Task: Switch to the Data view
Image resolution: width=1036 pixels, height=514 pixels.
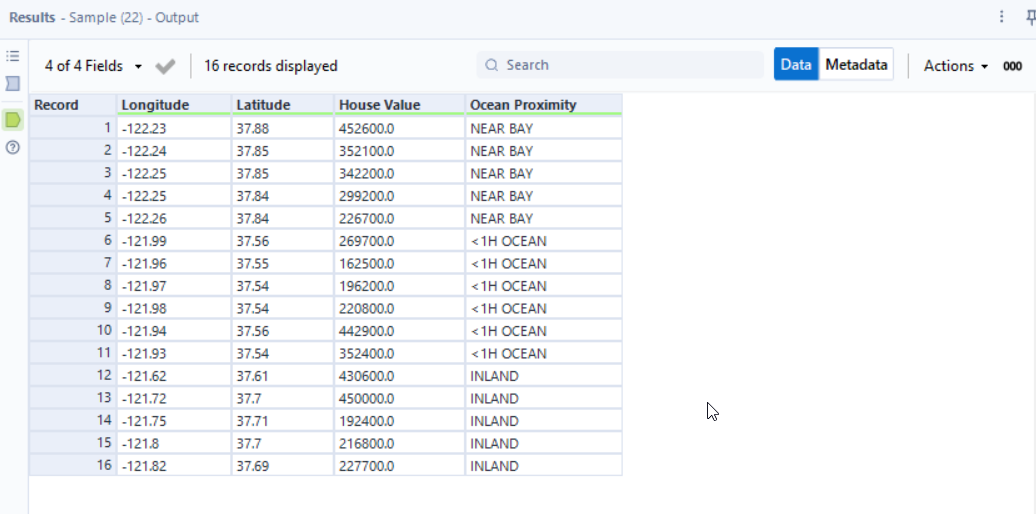Action: 796,65
